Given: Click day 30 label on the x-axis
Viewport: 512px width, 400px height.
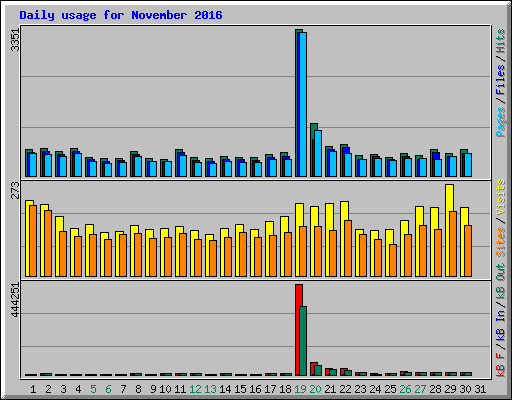Looking at the screenshot, I should (x=465, y=389).
